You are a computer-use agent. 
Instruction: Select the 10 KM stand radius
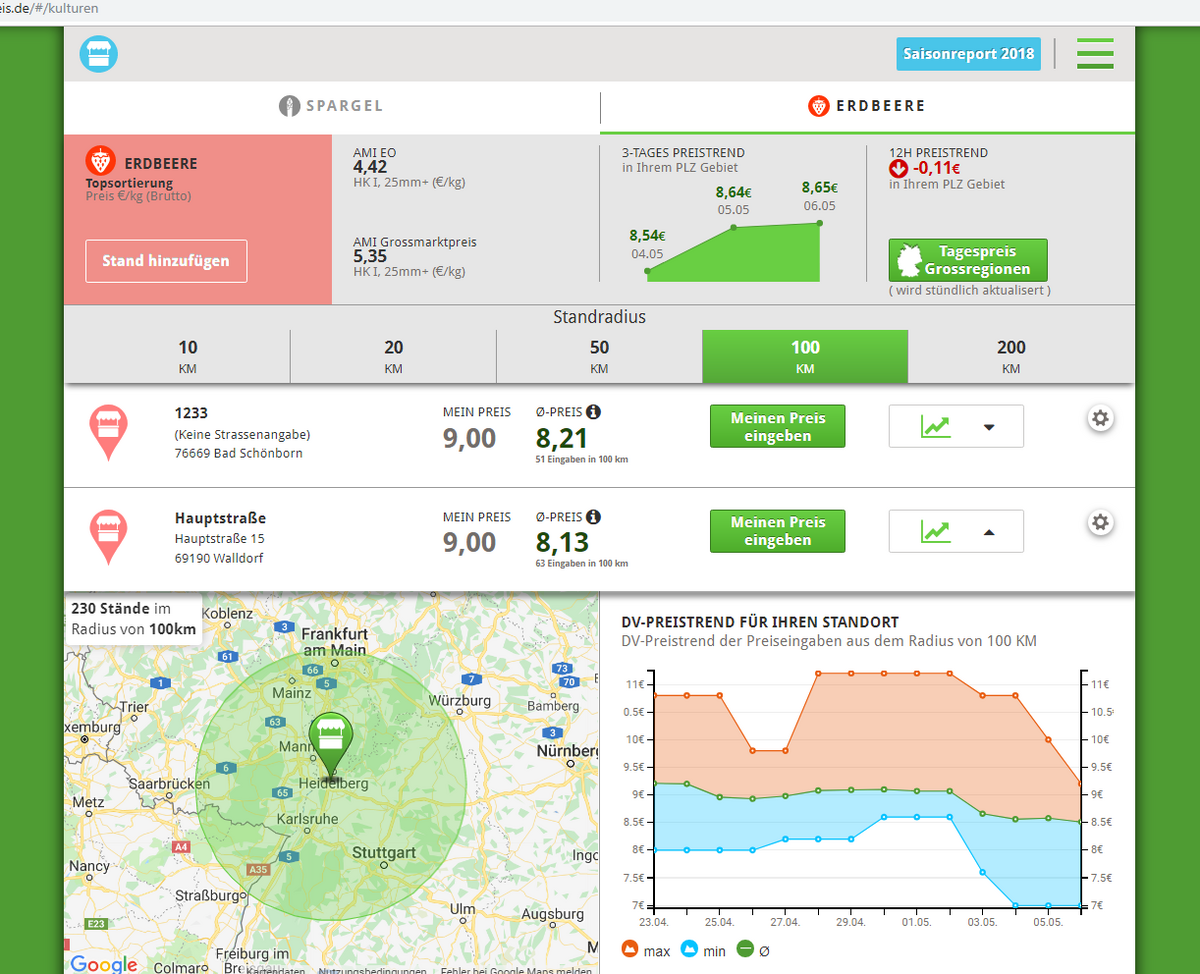188,356
